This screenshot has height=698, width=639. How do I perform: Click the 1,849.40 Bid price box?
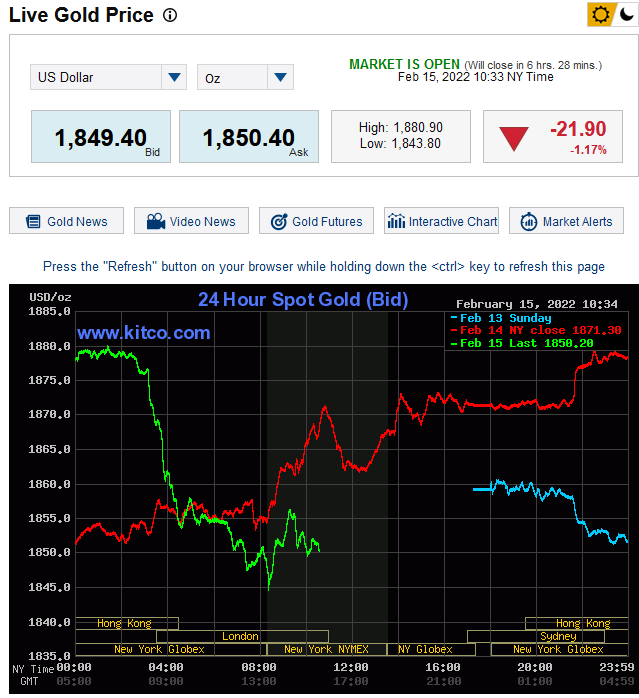101,137
